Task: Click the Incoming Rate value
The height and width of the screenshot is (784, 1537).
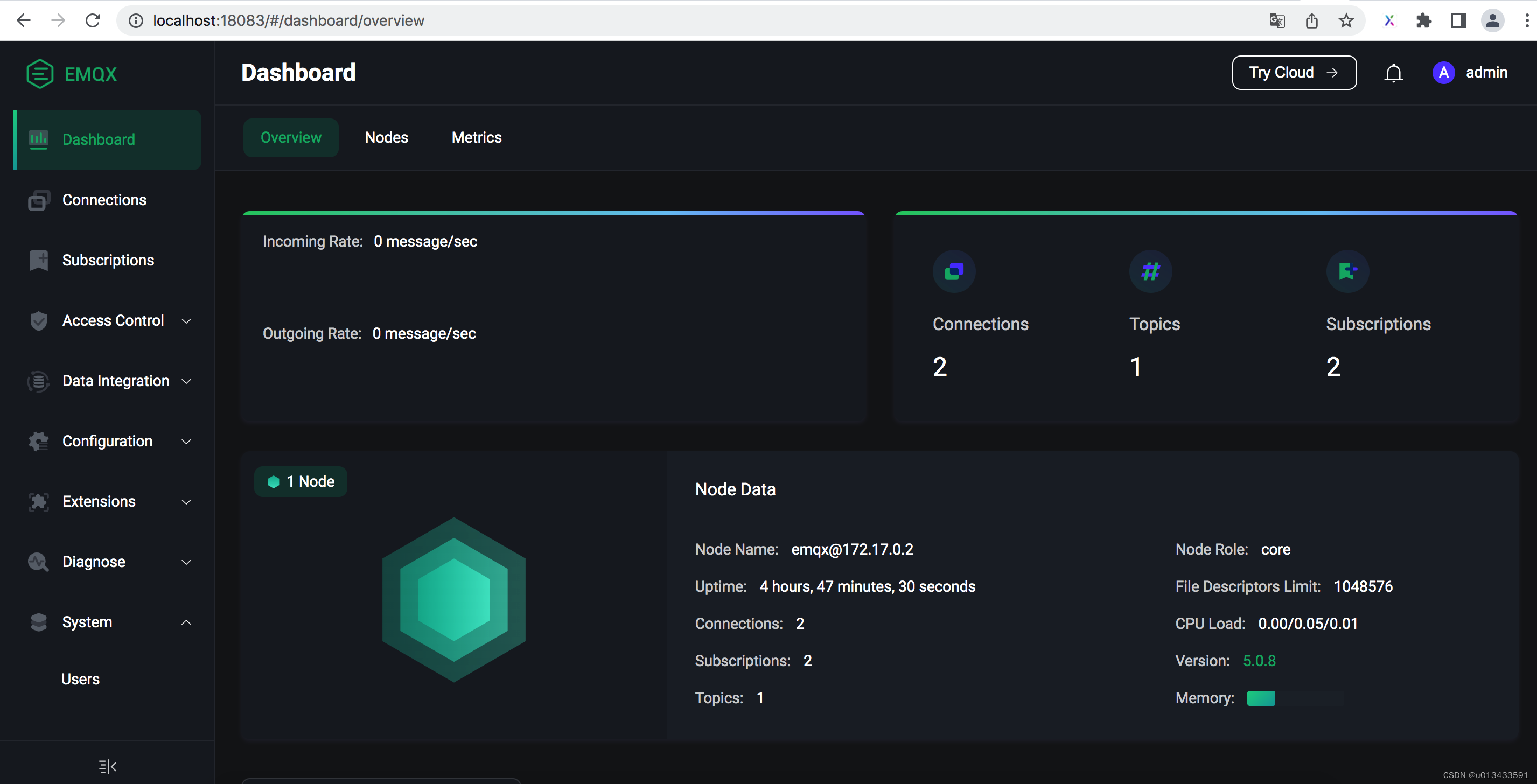Action: [425, 241]
